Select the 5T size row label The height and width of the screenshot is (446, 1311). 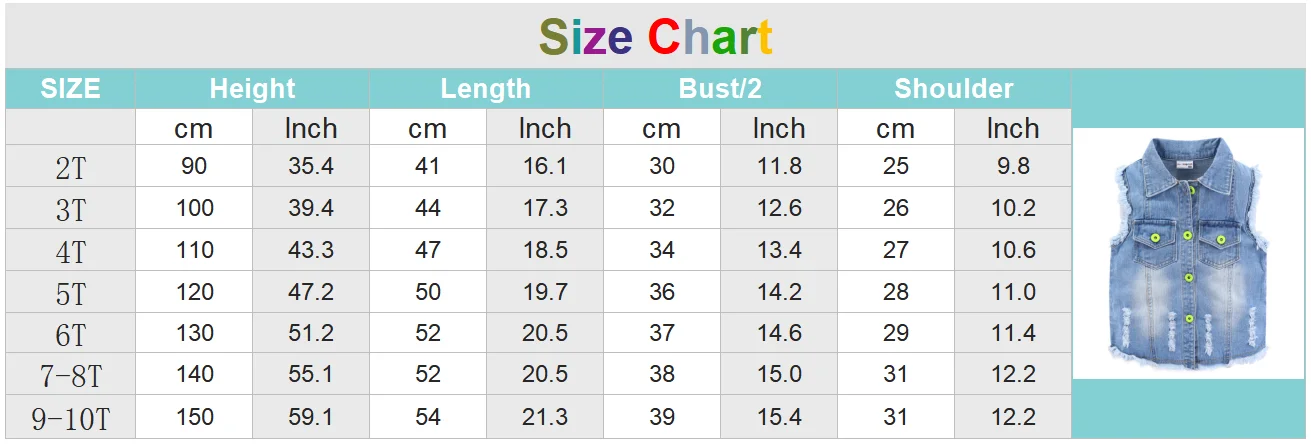(70, 293)
